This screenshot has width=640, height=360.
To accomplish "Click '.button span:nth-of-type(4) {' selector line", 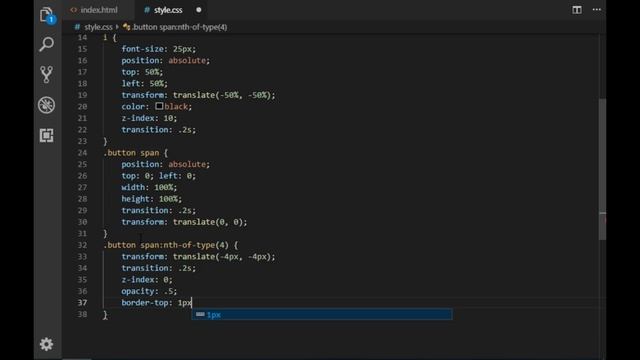I will pyautogui.click(x=171, y=245).
